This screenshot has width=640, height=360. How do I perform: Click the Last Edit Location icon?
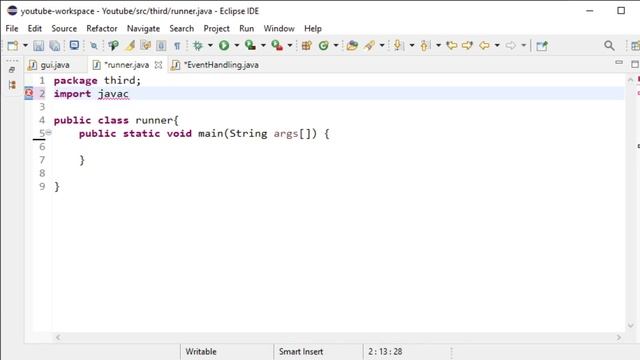[x=451, y=46]
